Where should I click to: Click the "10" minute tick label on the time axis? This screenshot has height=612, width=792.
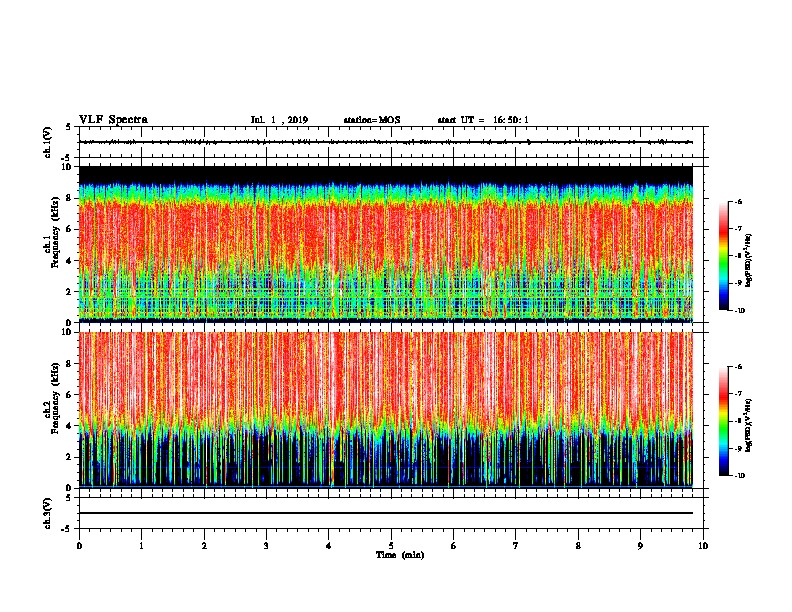point(703,546)
